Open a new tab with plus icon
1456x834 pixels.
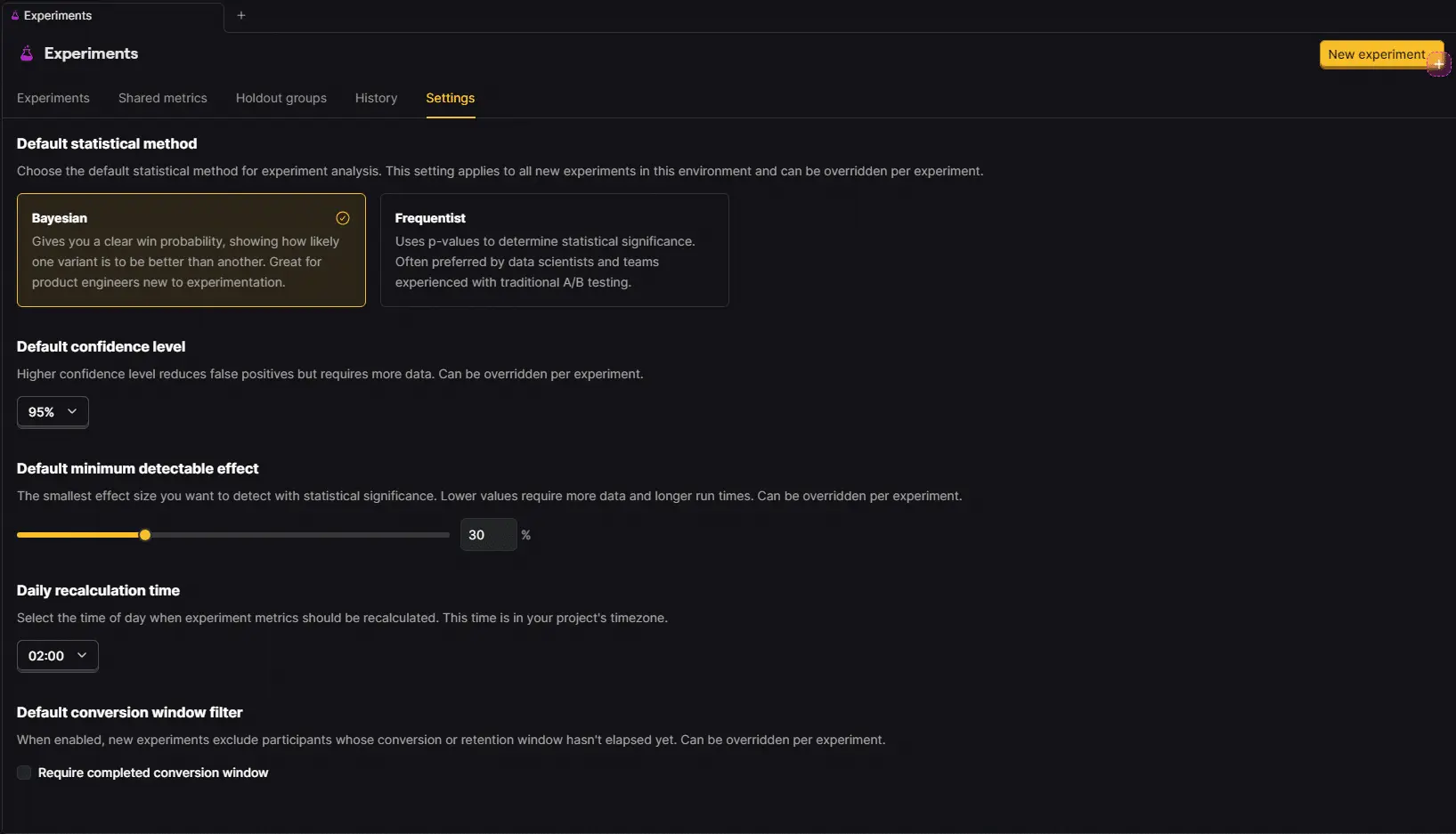tap(240, 15)
